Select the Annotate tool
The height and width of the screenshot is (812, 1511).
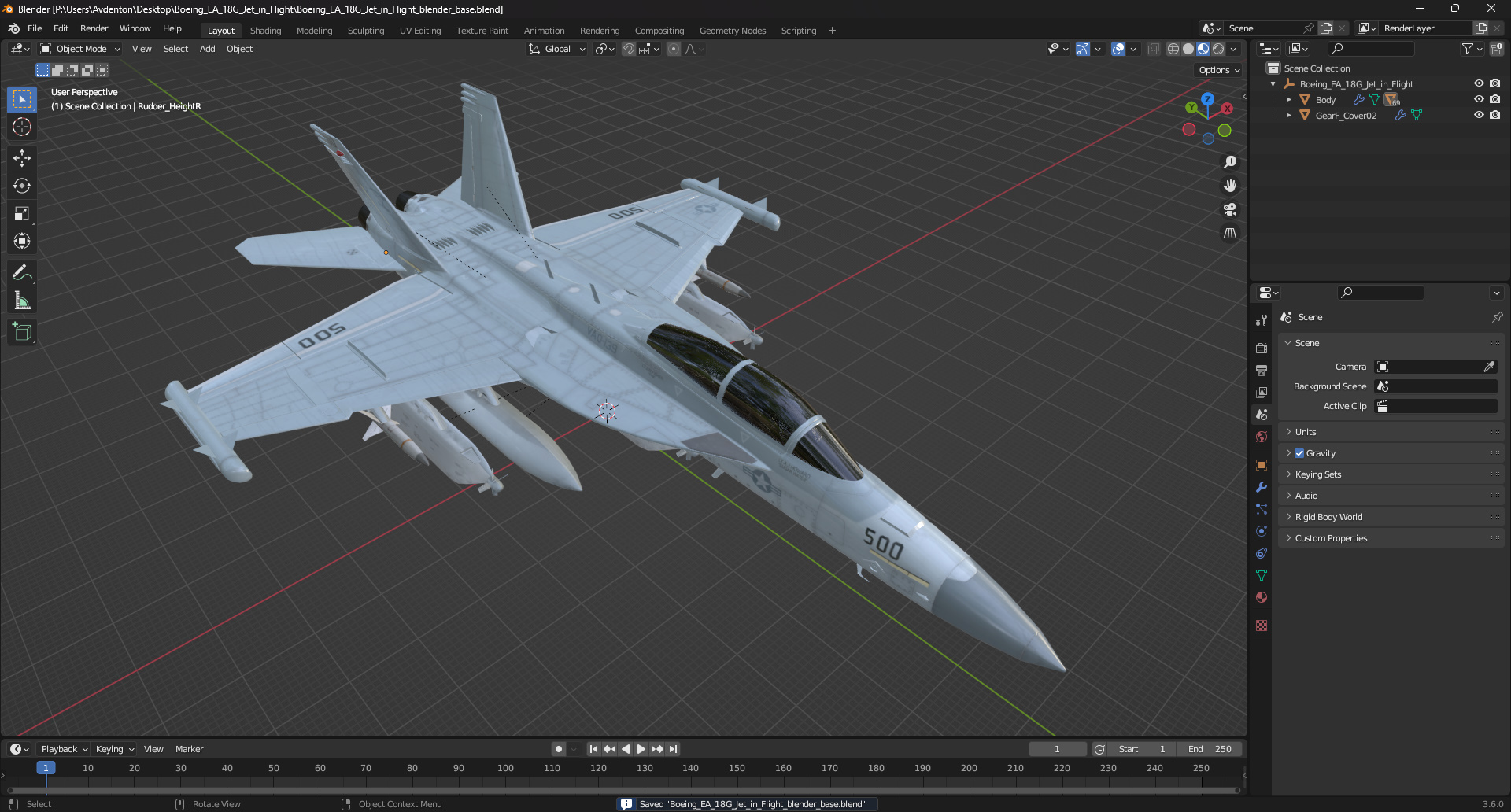pos(22,272)
